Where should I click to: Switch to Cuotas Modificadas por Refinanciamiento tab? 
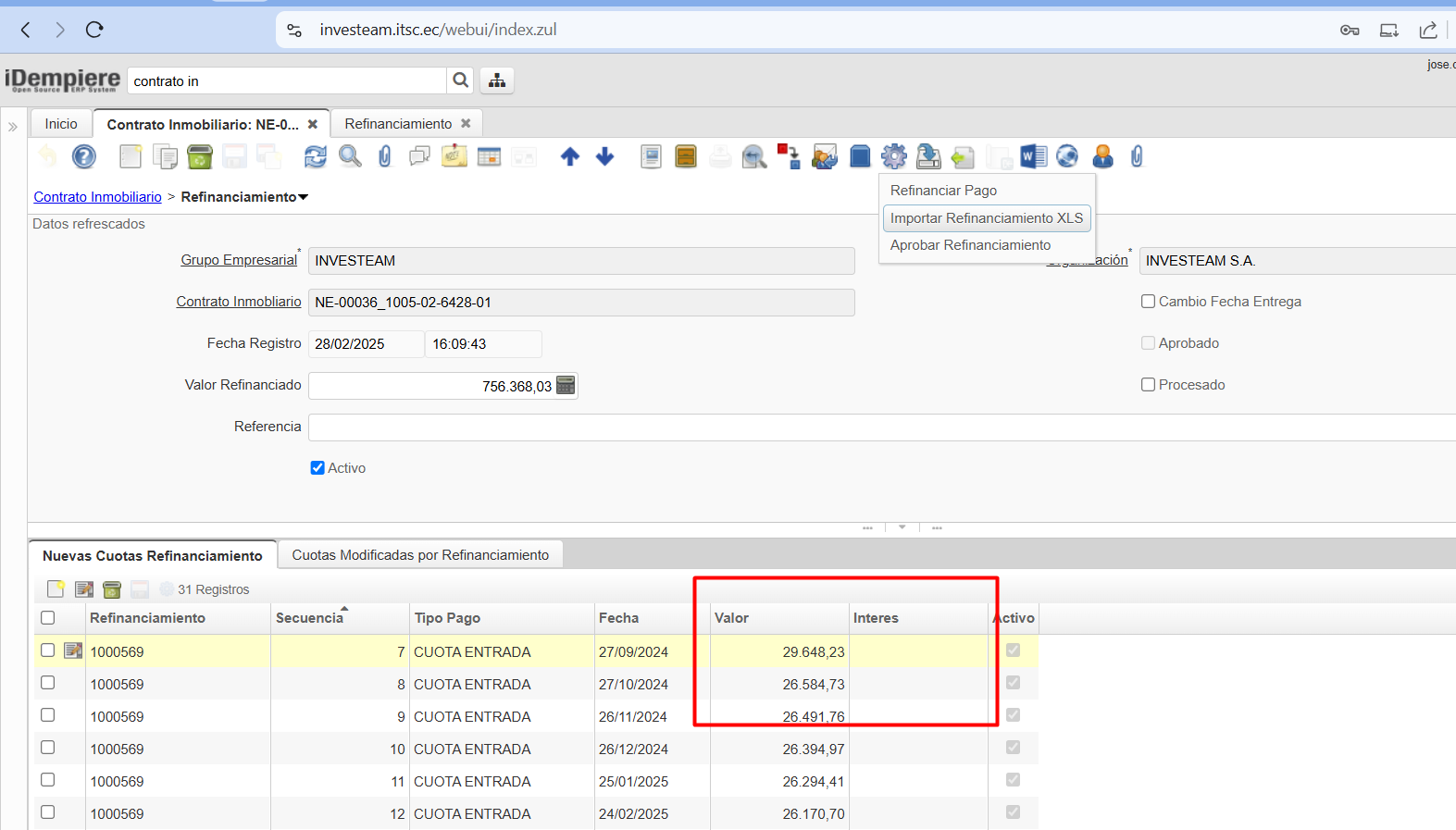click(420, 555)
